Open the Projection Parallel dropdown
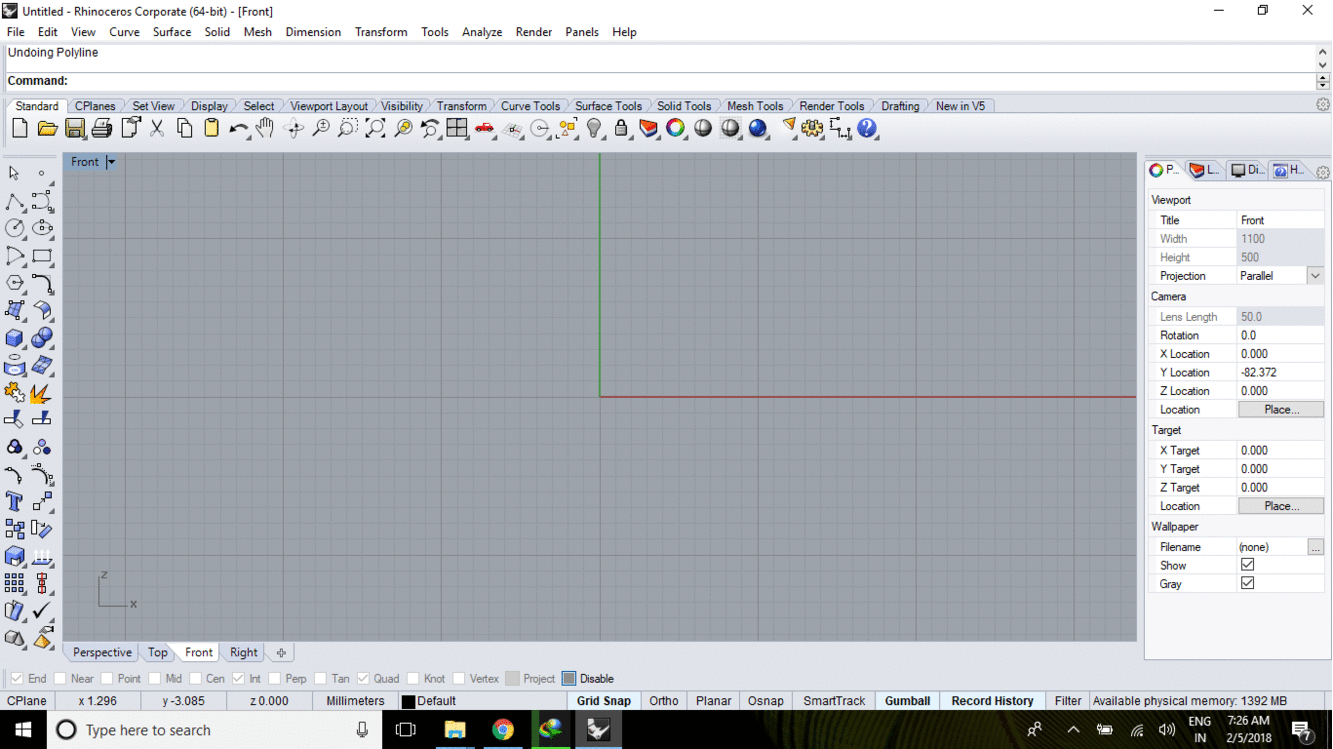 point(1315,276)
